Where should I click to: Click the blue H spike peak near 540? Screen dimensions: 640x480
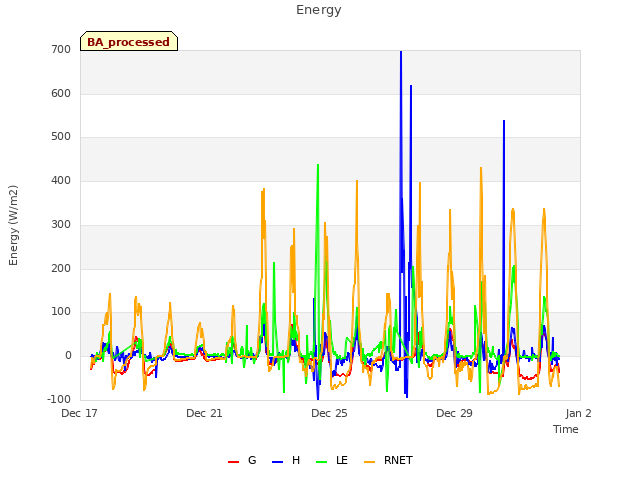tap(504, 121)
